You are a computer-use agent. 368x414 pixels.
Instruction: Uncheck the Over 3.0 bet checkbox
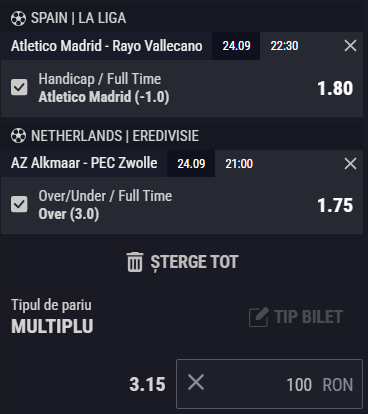[19, 204]
